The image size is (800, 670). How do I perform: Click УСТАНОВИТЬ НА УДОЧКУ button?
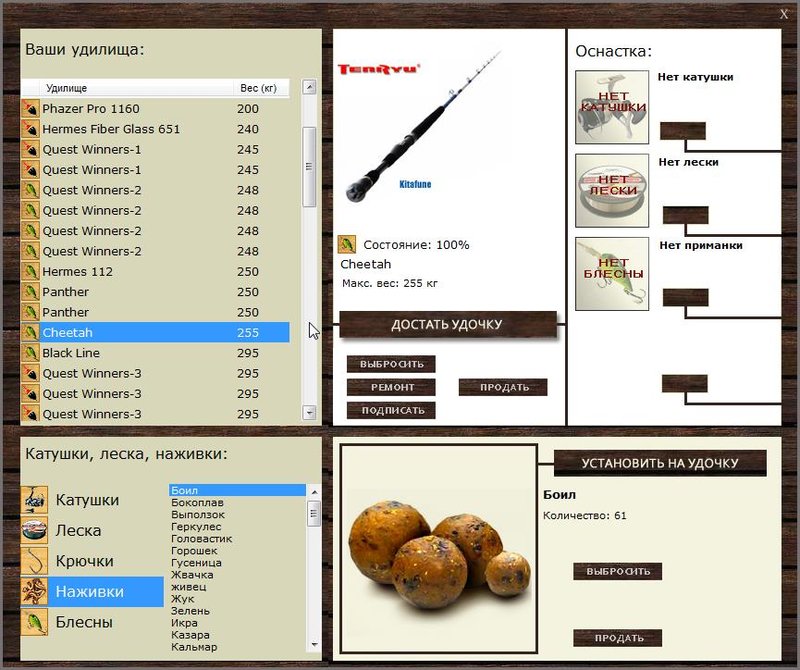coord(660,463)
